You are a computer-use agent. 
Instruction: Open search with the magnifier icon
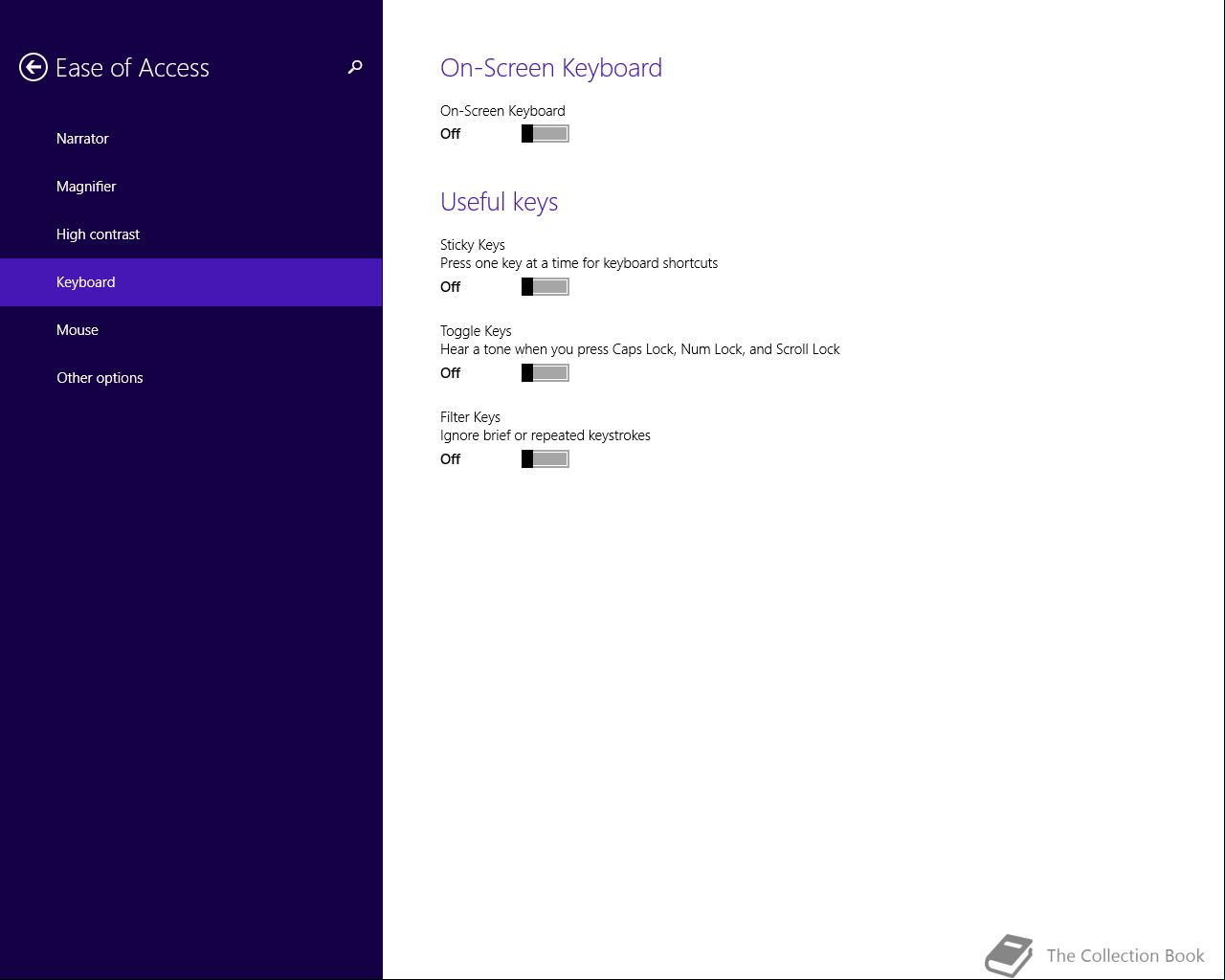pyautogui.click(x=355, y=67)
